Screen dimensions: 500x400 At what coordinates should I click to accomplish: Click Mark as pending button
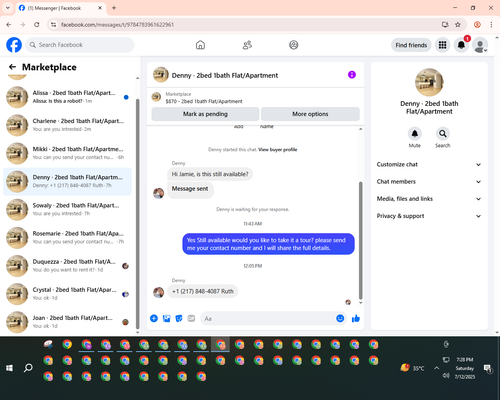[205, 114]
